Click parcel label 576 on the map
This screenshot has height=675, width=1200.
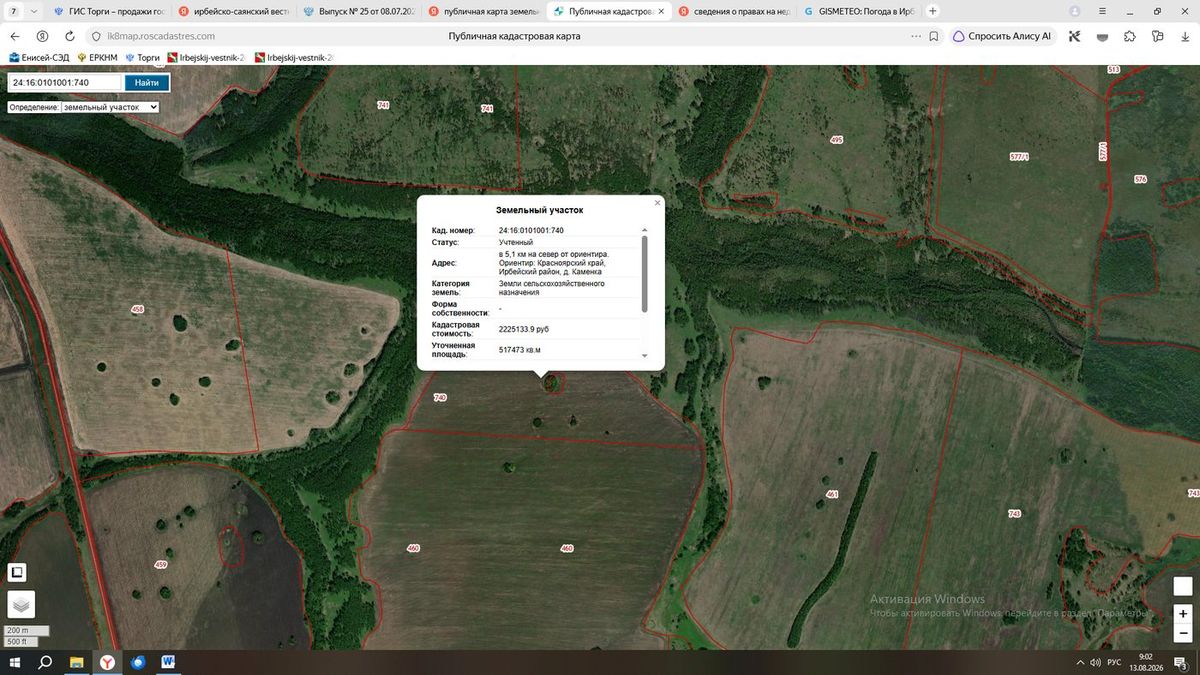[x=1141, y=179]
